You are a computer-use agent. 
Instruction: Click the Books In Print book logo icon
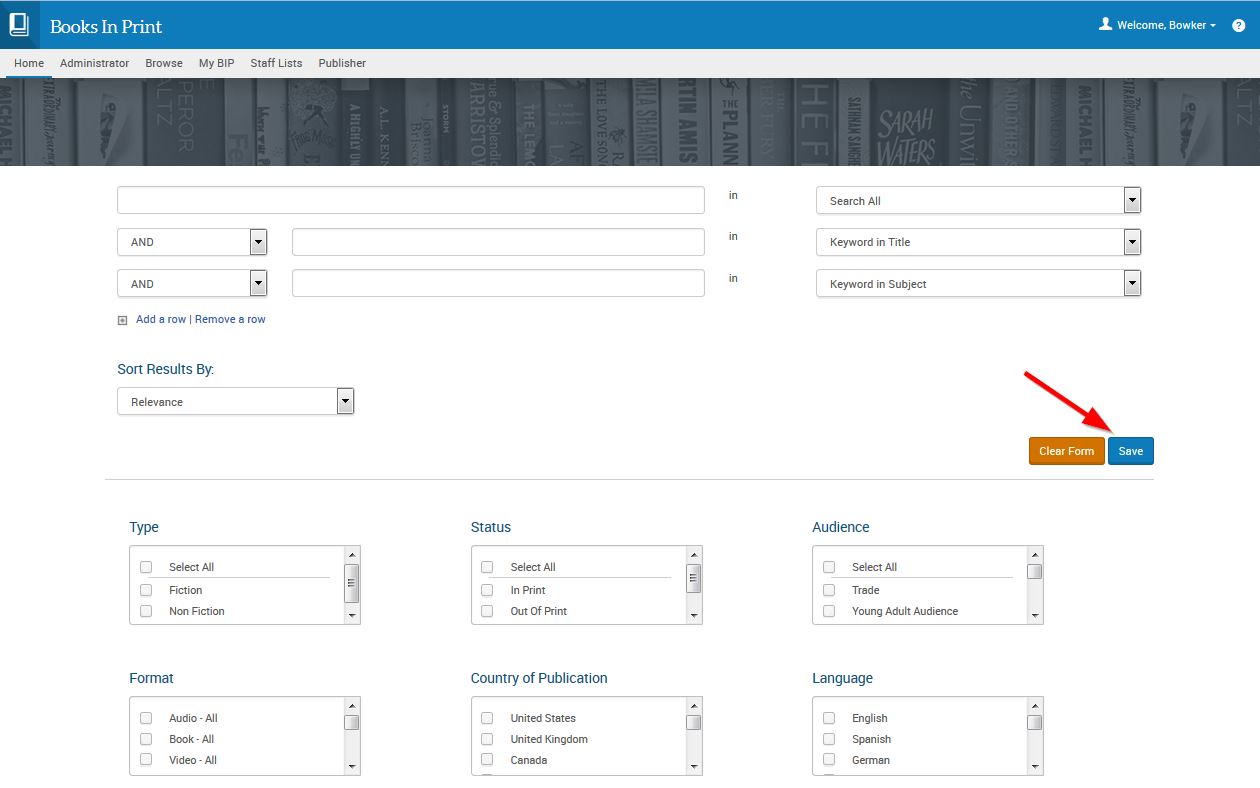[19, 25]
